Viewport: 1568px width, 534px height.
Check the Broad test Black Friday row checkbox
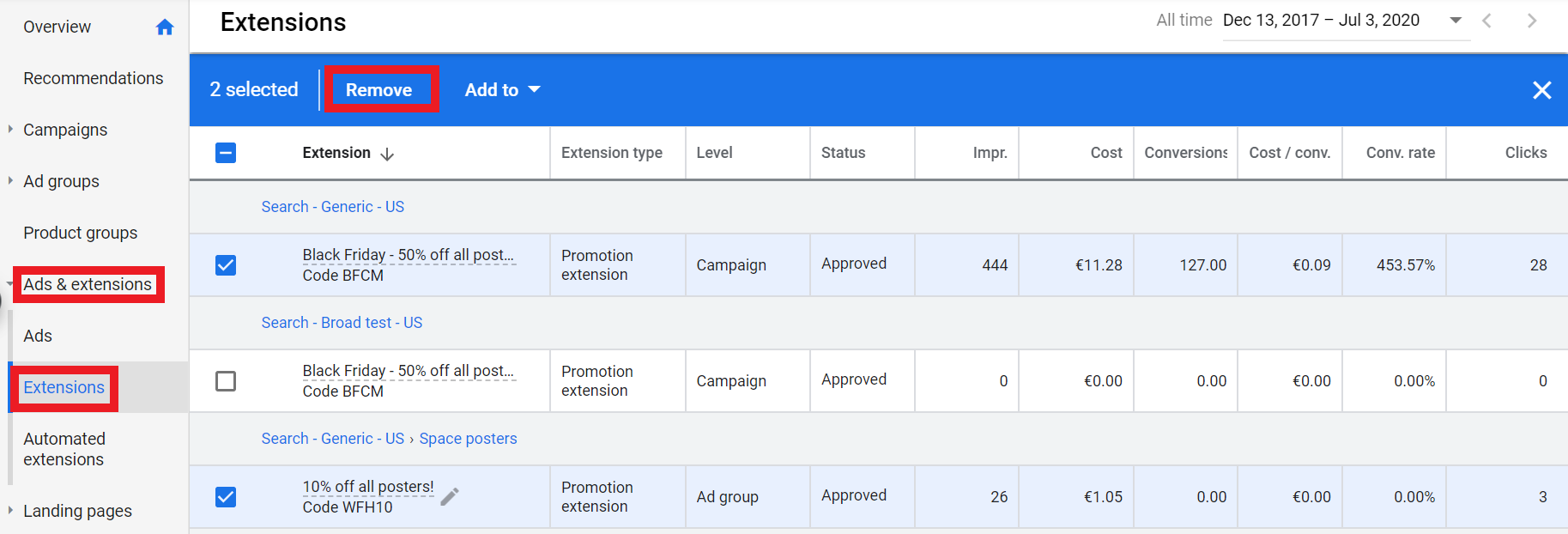[226, 381]
